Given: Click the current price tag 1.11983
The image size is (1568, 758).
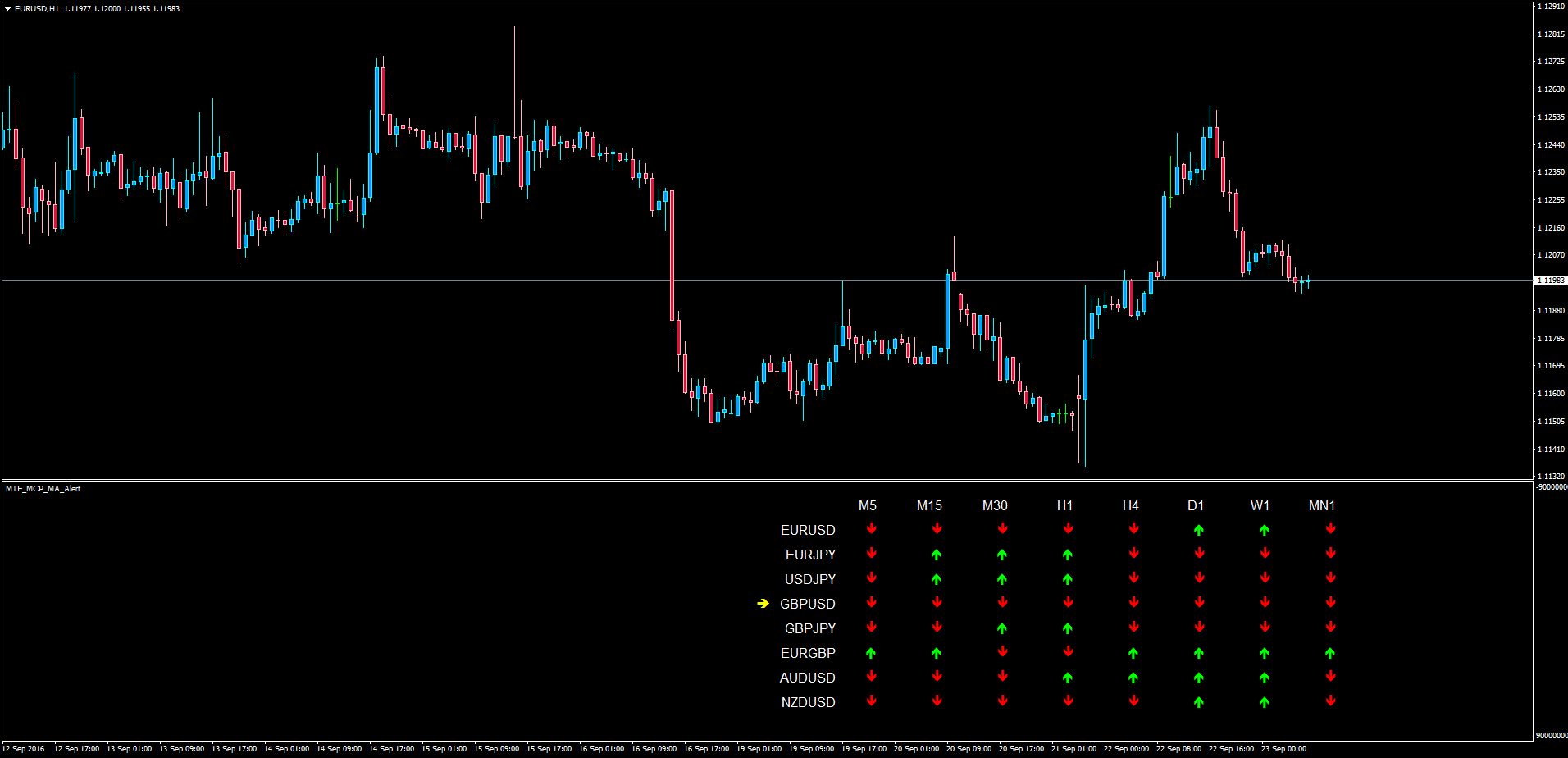Looking at the screenshot, I should [1550, 281].
